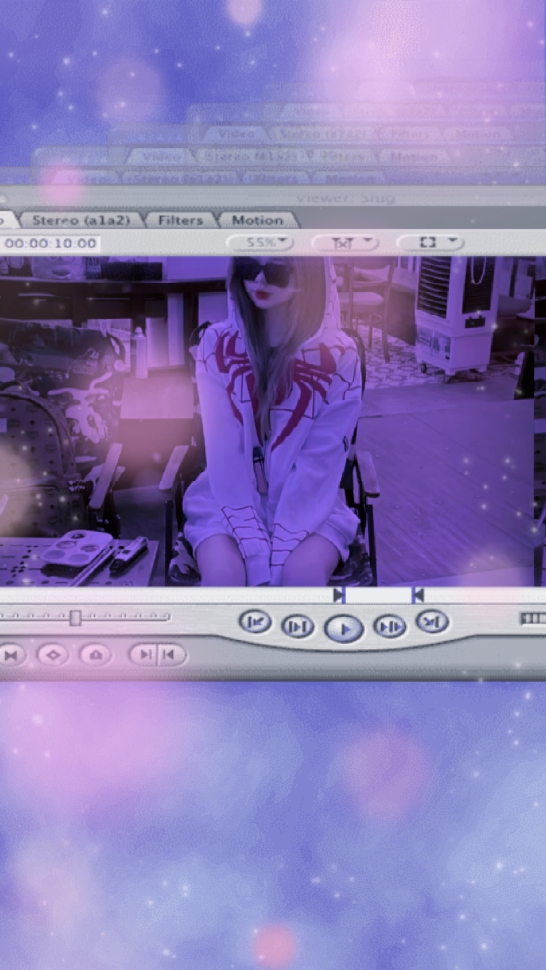Viewport: 546px width, 970px height.
Task: Click the Mark In button
Action: tap(144, 655)
